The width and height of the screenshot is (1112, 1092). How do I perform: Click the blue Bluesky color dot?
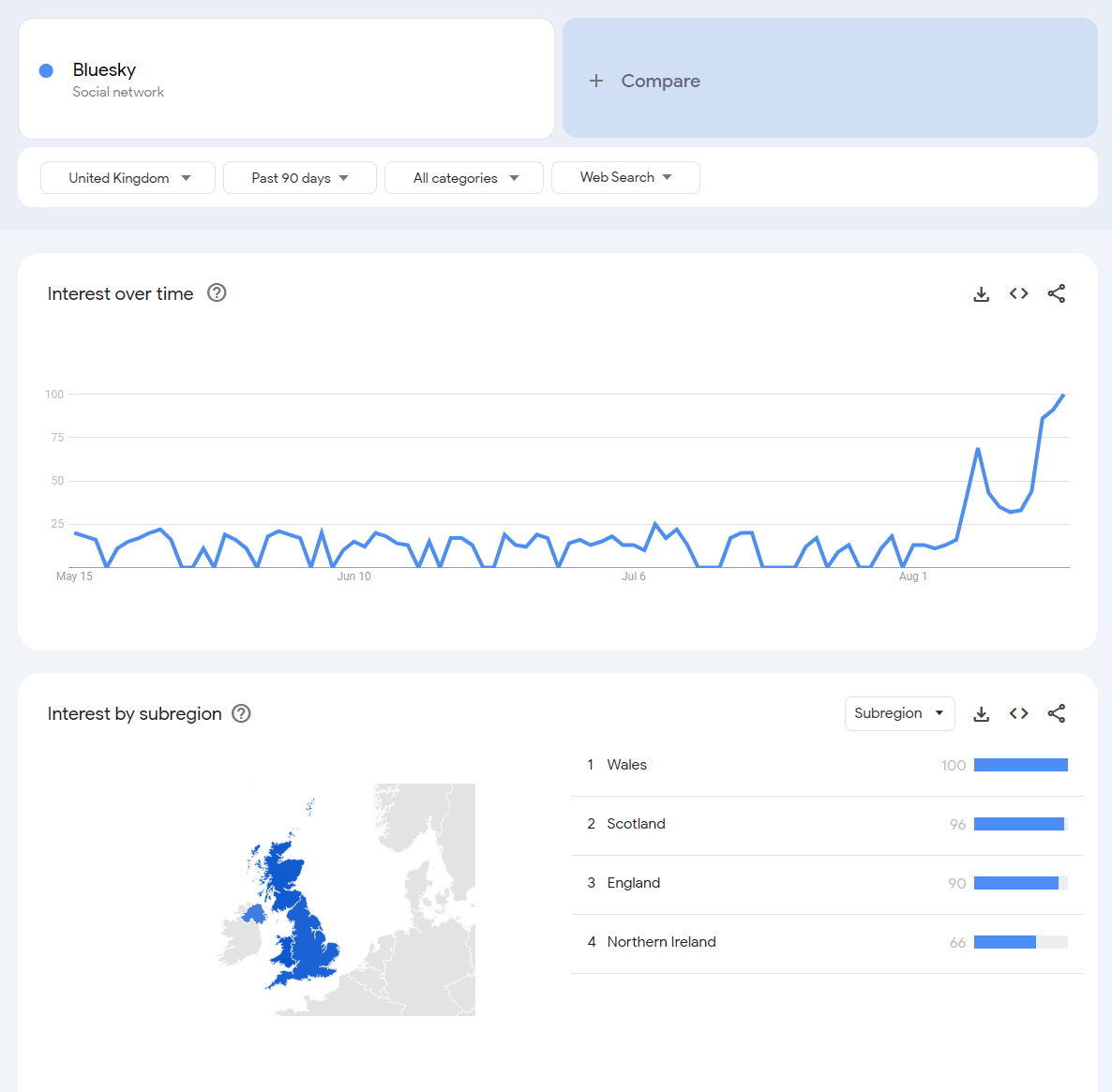pos(46,70)
